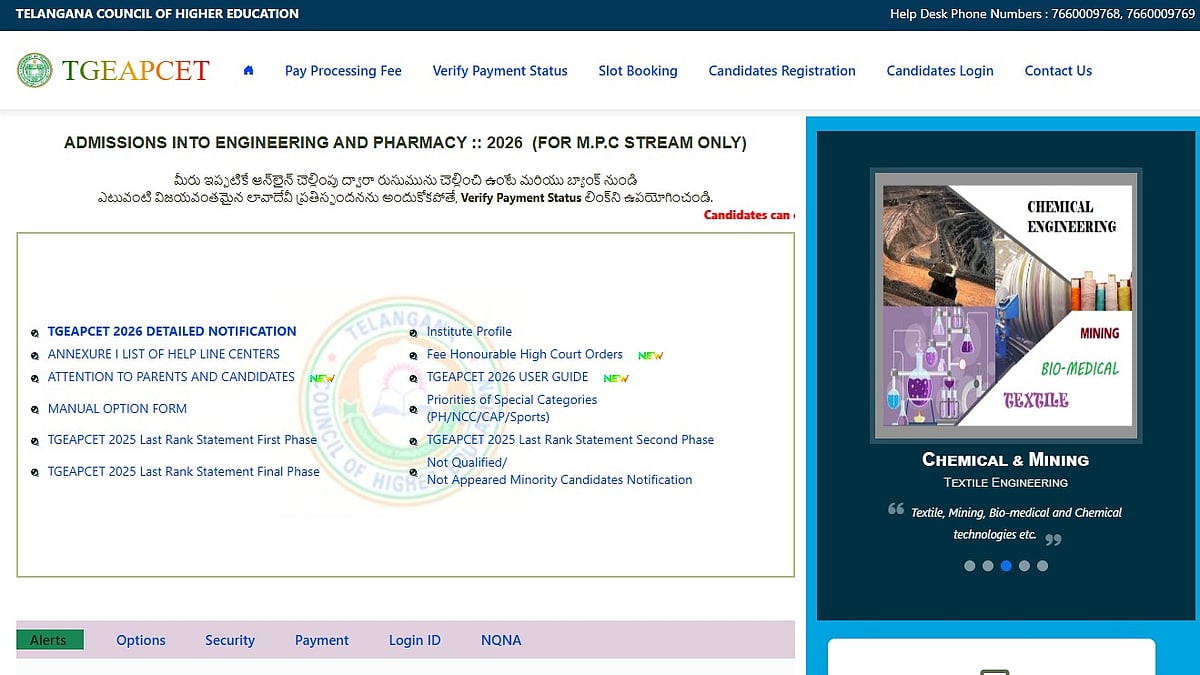Select second carousel slide dot
The height and width of the screenshot is (675, 1200).
pos(988,566)
